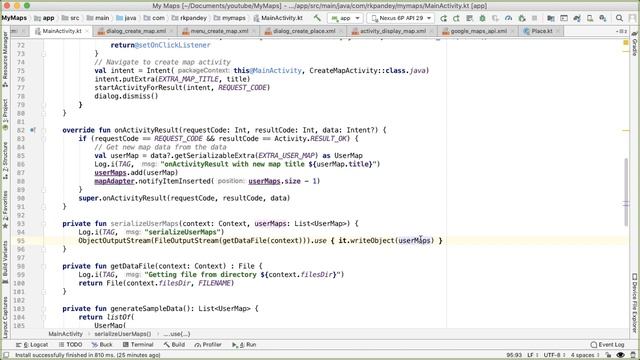Click the Search Everywhere magnifier icon
Screen dimensions: 640x360
point(619,18)
